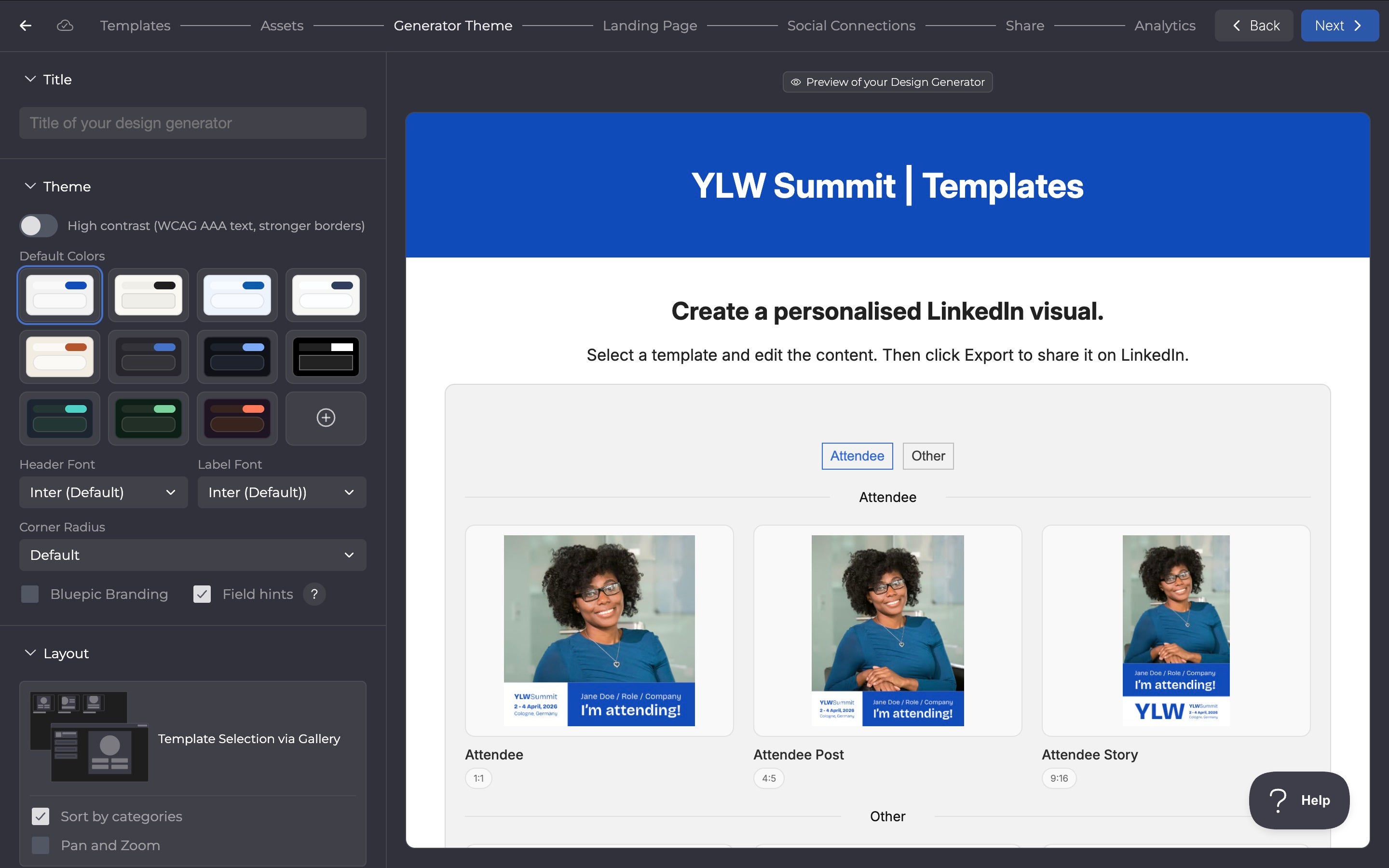Open the Analytics step

pos(1165,25)
